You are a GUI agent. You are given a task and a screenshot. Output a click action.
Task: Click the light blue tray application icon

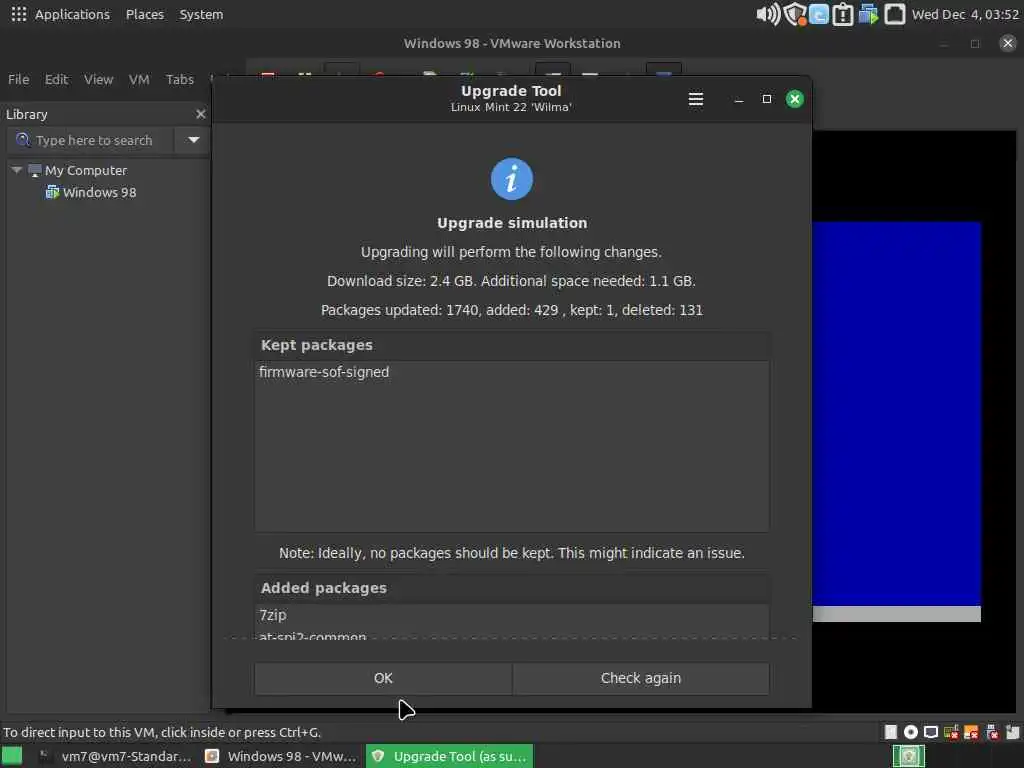tap(819, 14)
